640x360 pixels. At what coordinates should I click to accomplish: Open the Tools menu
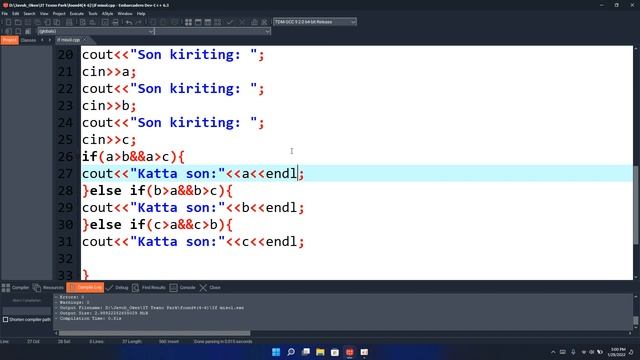[93, 13]
